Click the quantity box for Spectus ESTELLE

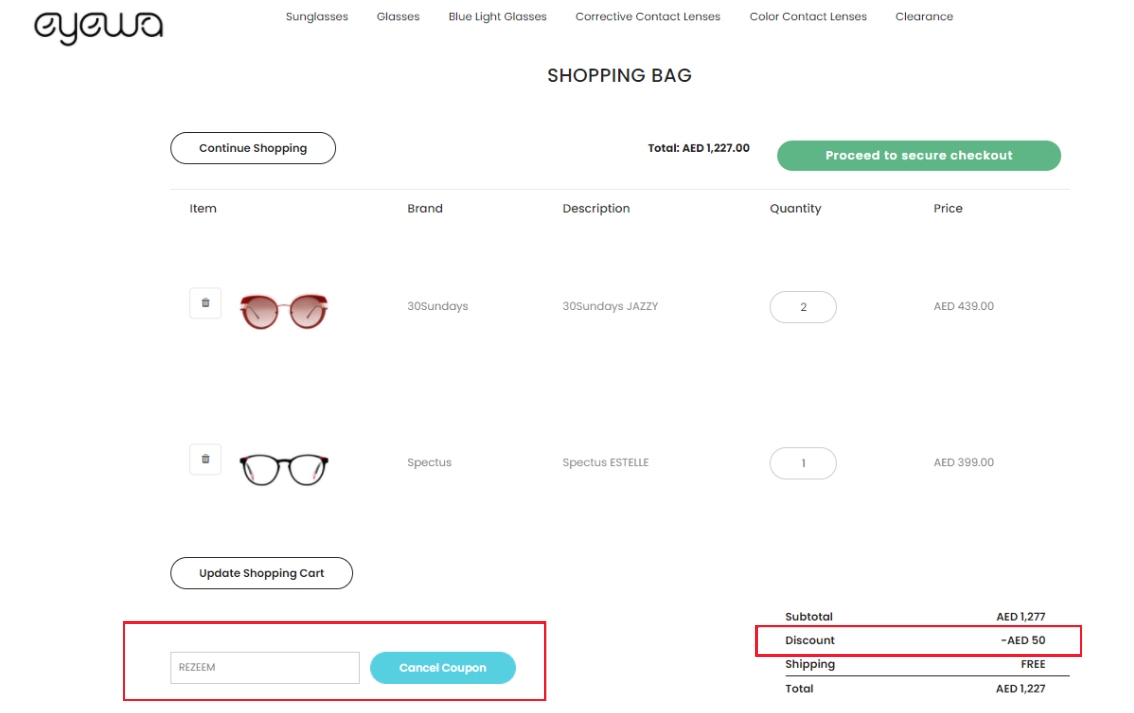(803, 462)
